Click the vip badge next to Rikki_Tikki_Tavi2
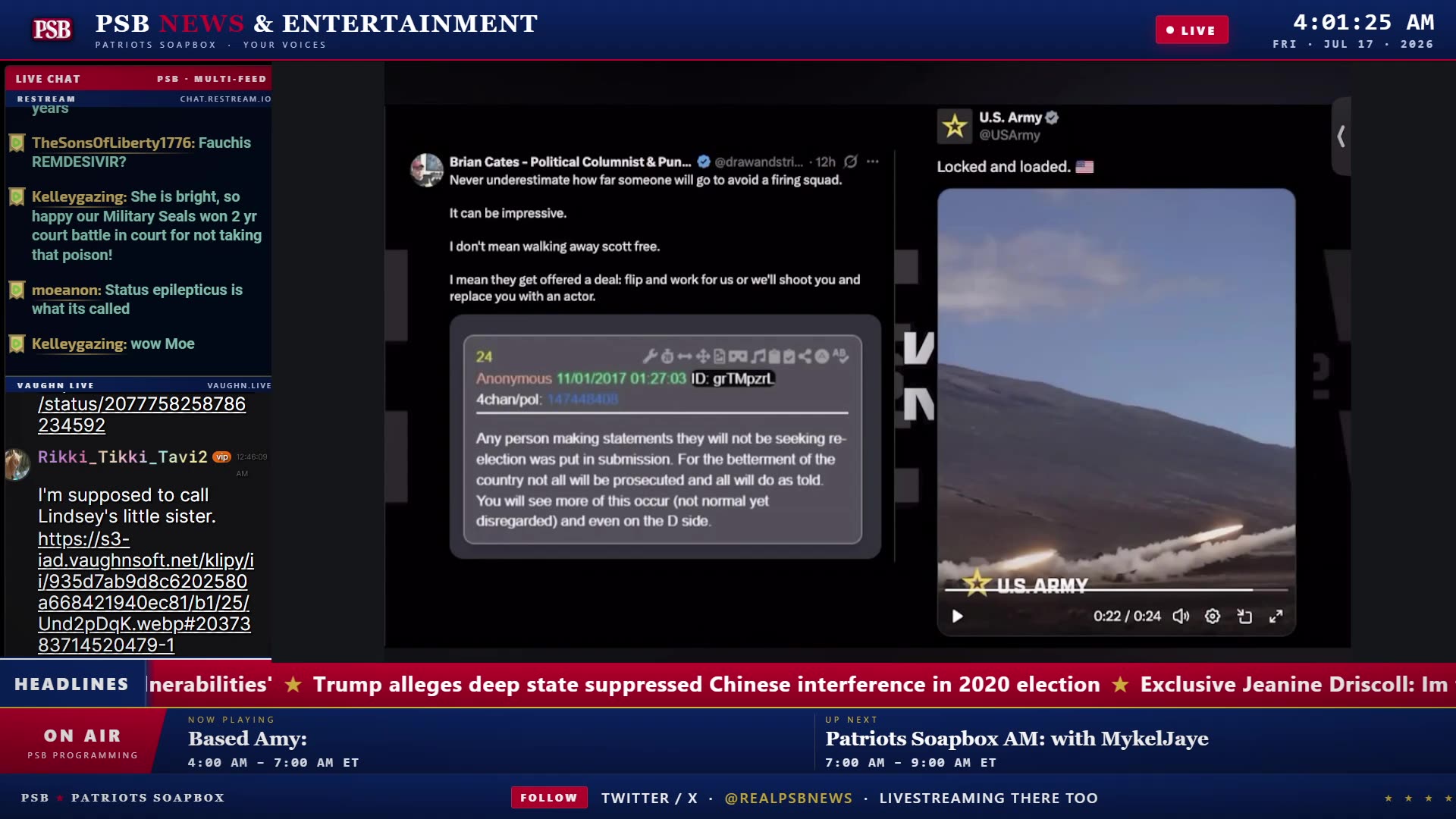This screenshot has height=819, width=1456. 221,457
